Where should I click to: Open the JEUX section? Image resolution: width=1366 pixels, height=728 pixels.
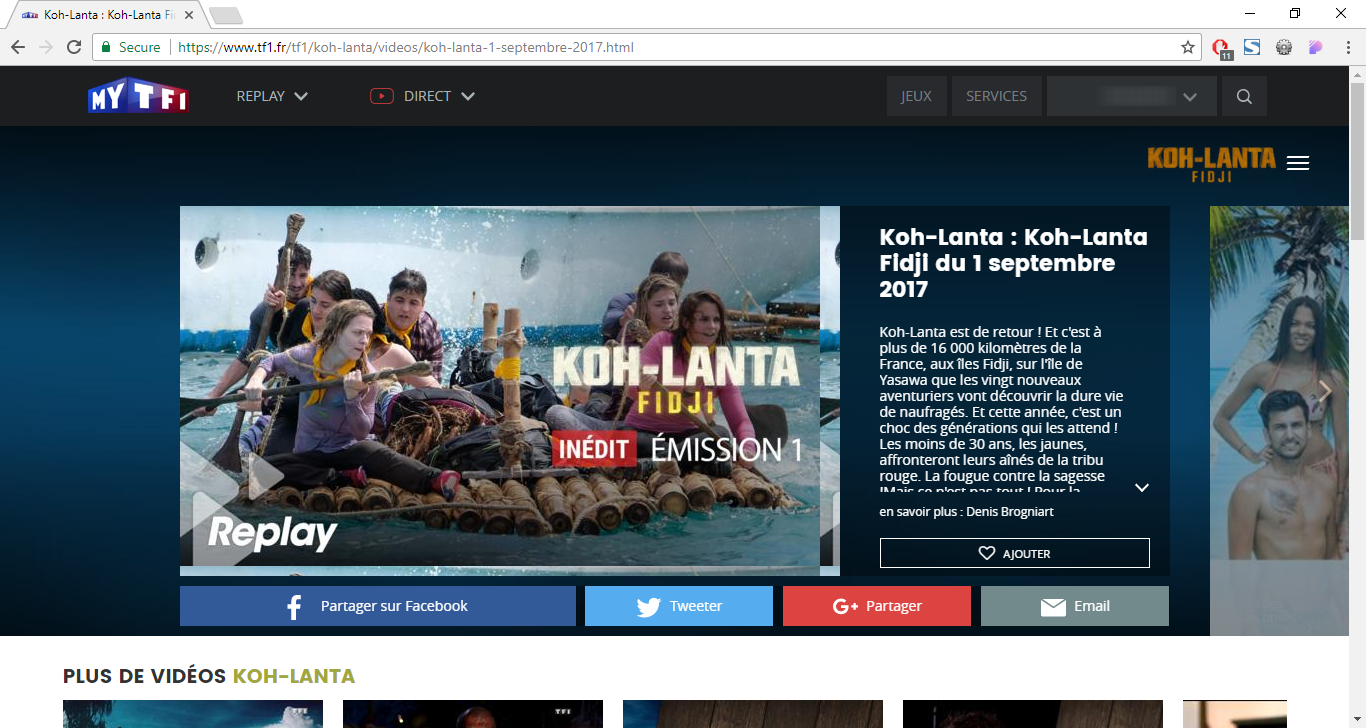point(916,96)
